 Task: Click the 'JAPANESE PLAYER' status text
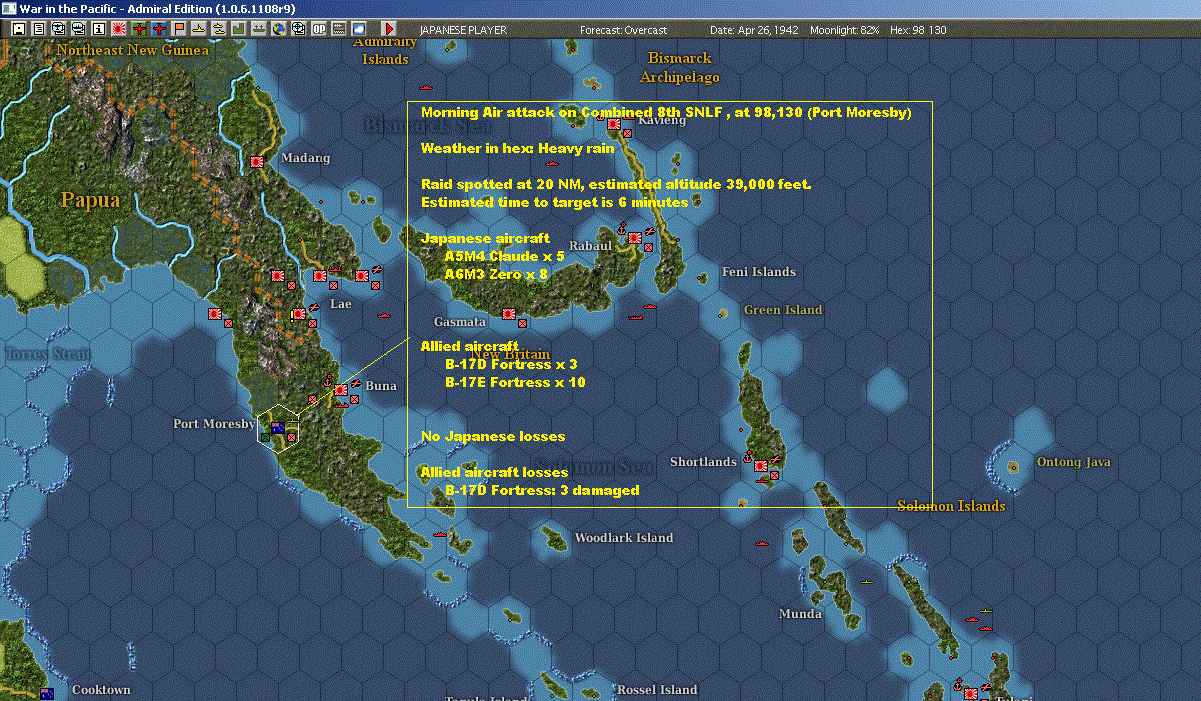[463, 30]
